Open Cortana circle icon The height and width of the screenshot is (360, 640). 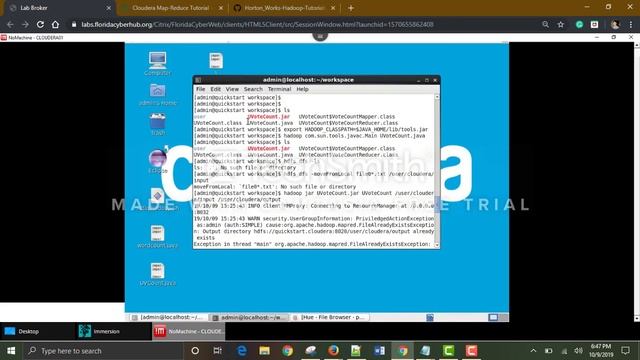pos(195,351)
